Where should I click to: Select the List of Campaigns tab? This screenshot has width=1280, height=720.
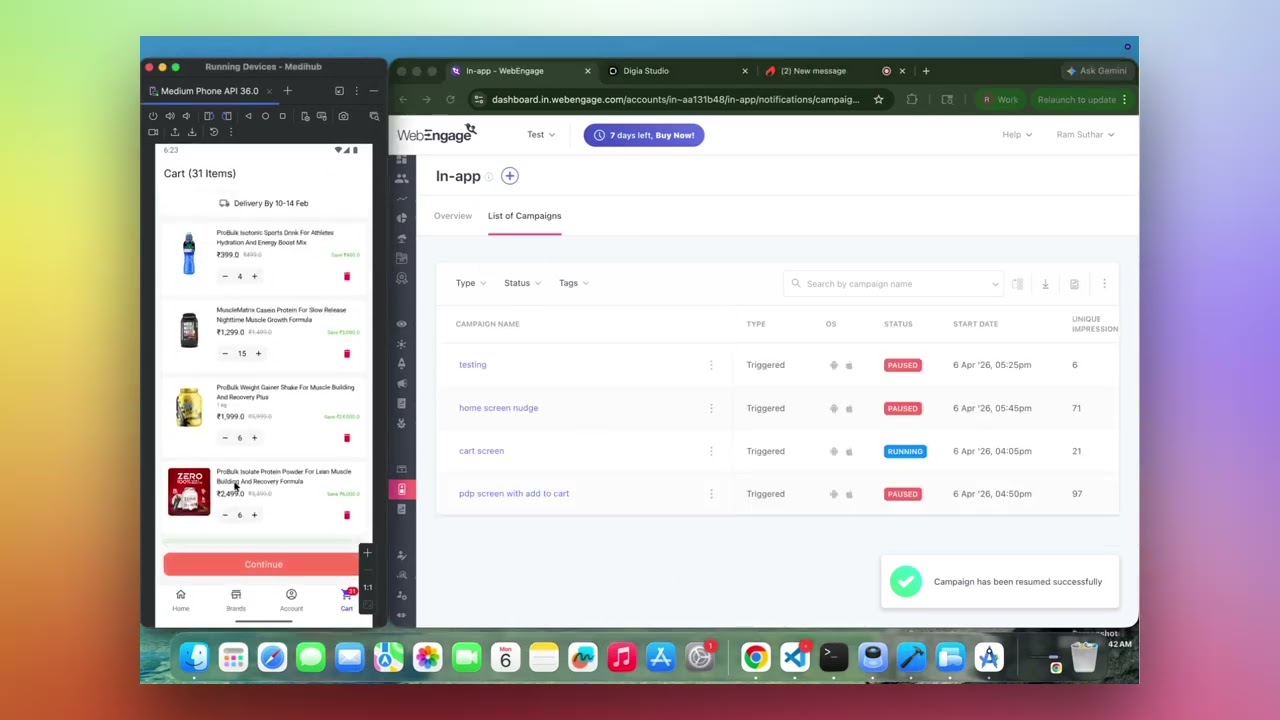[x=524, y=216]
